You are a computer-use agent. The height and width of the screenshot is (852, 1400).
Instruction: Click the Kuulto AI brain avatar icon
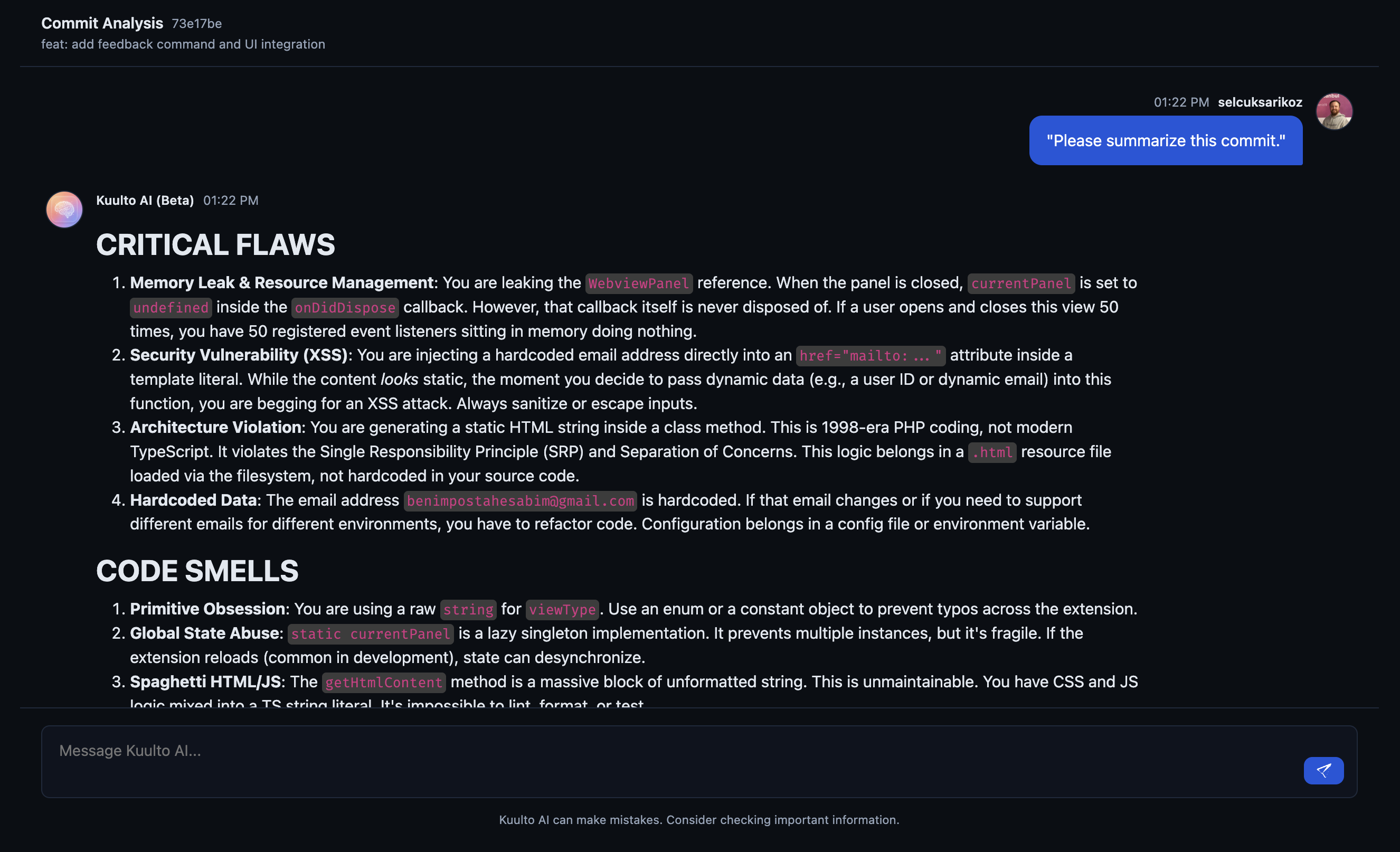point(64,209)
